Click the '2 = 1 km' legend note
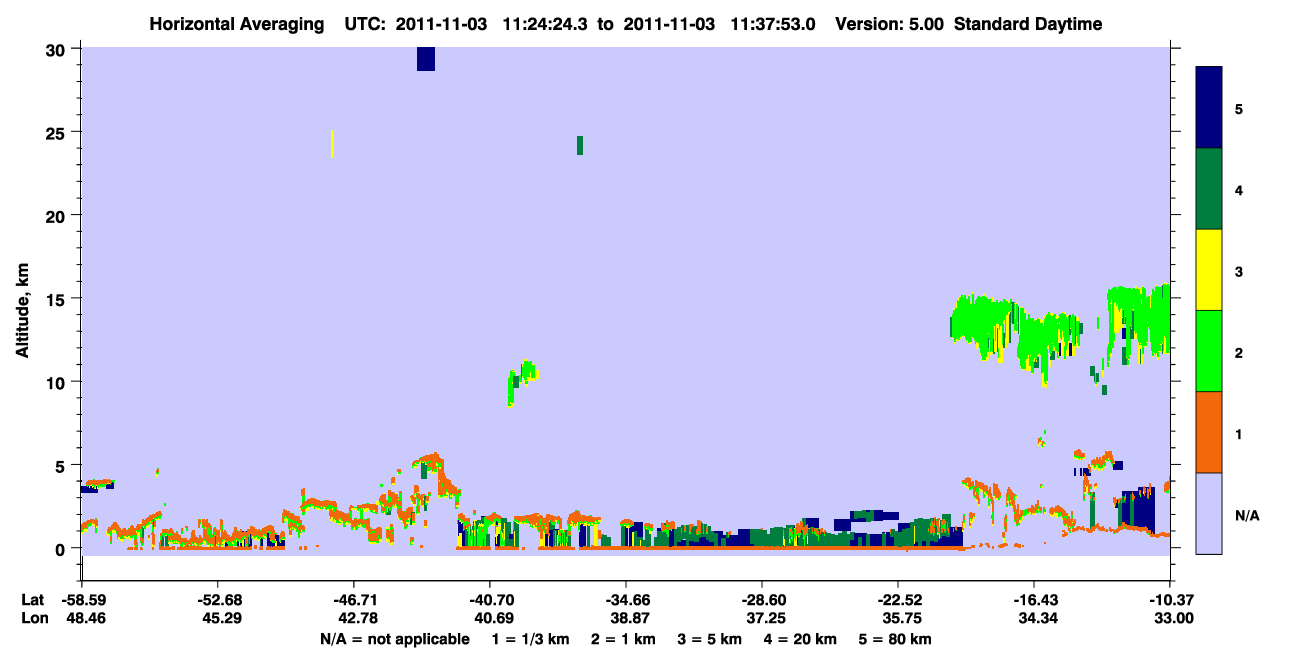The image size is (1300, 667). coord(623,639)
